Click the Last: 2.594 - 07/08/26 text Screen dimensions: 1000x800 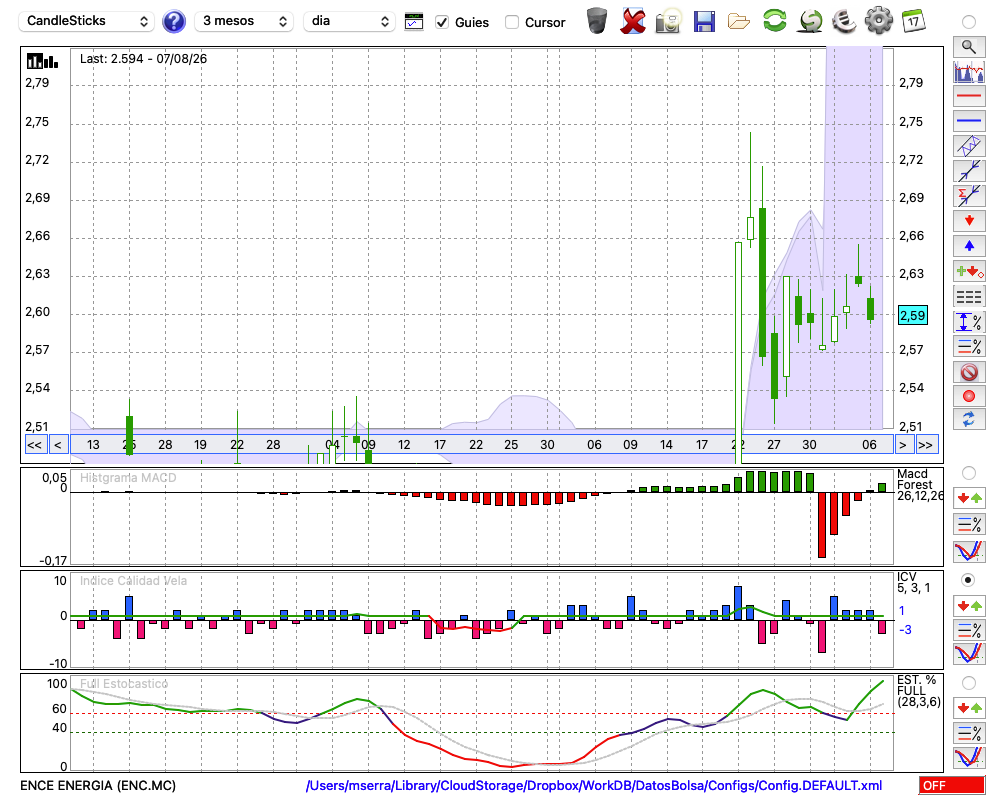143,59
